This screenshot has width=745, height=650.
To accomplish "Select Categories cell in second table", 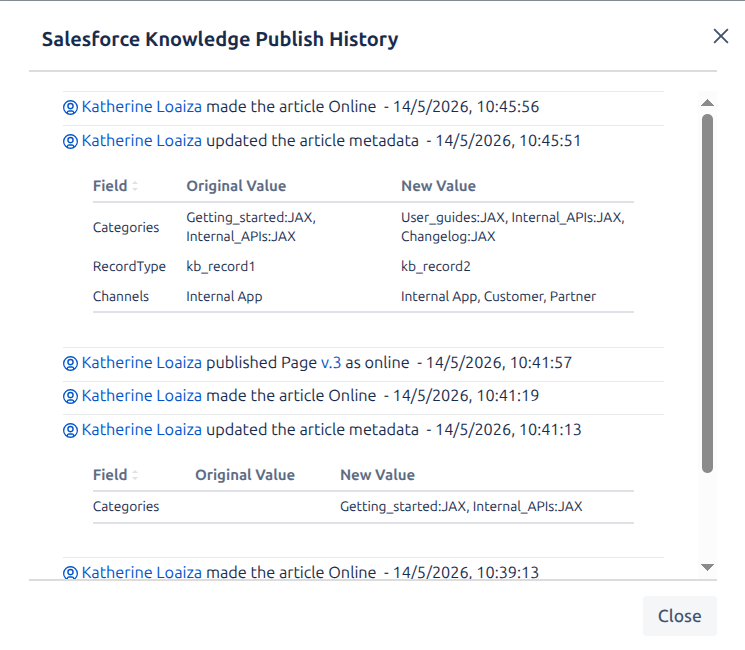I will click(126, 506).
